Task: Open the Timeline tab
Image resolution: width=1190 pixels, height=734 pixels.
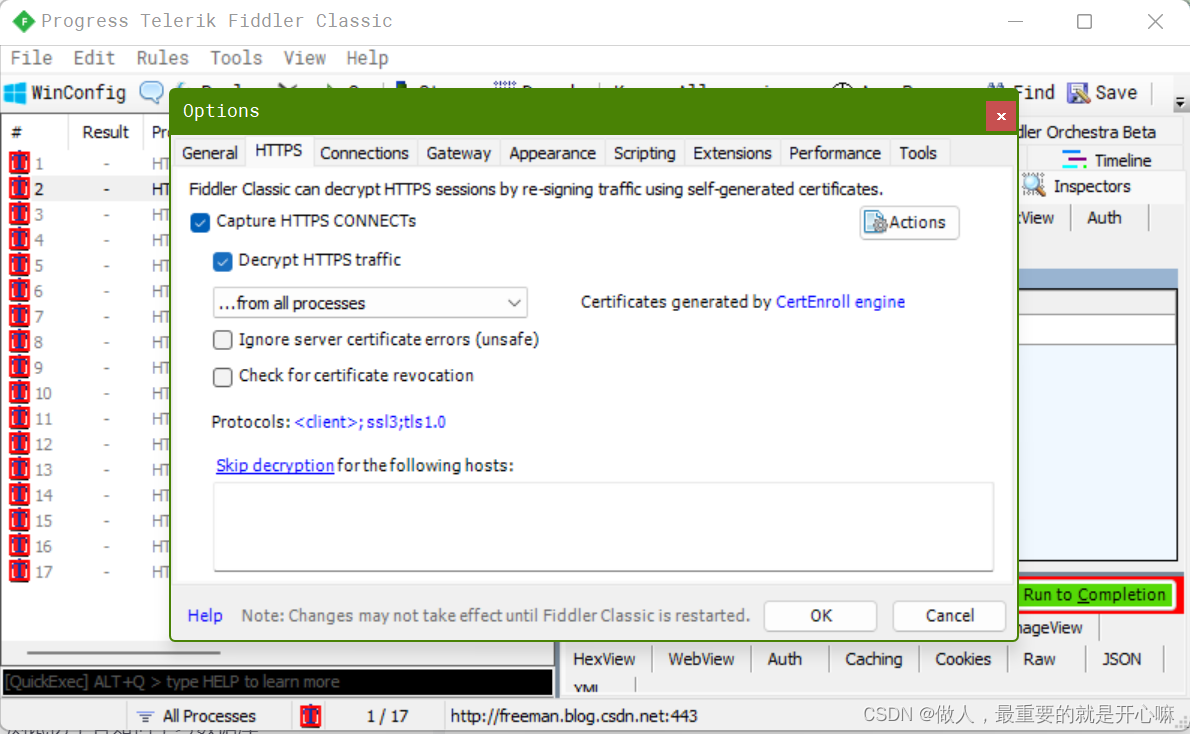Action: coord(1107,160)
